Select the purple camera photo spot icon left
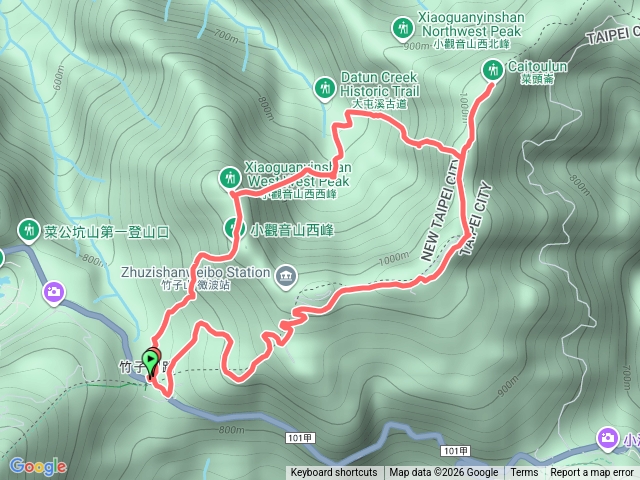 (54, 293)
